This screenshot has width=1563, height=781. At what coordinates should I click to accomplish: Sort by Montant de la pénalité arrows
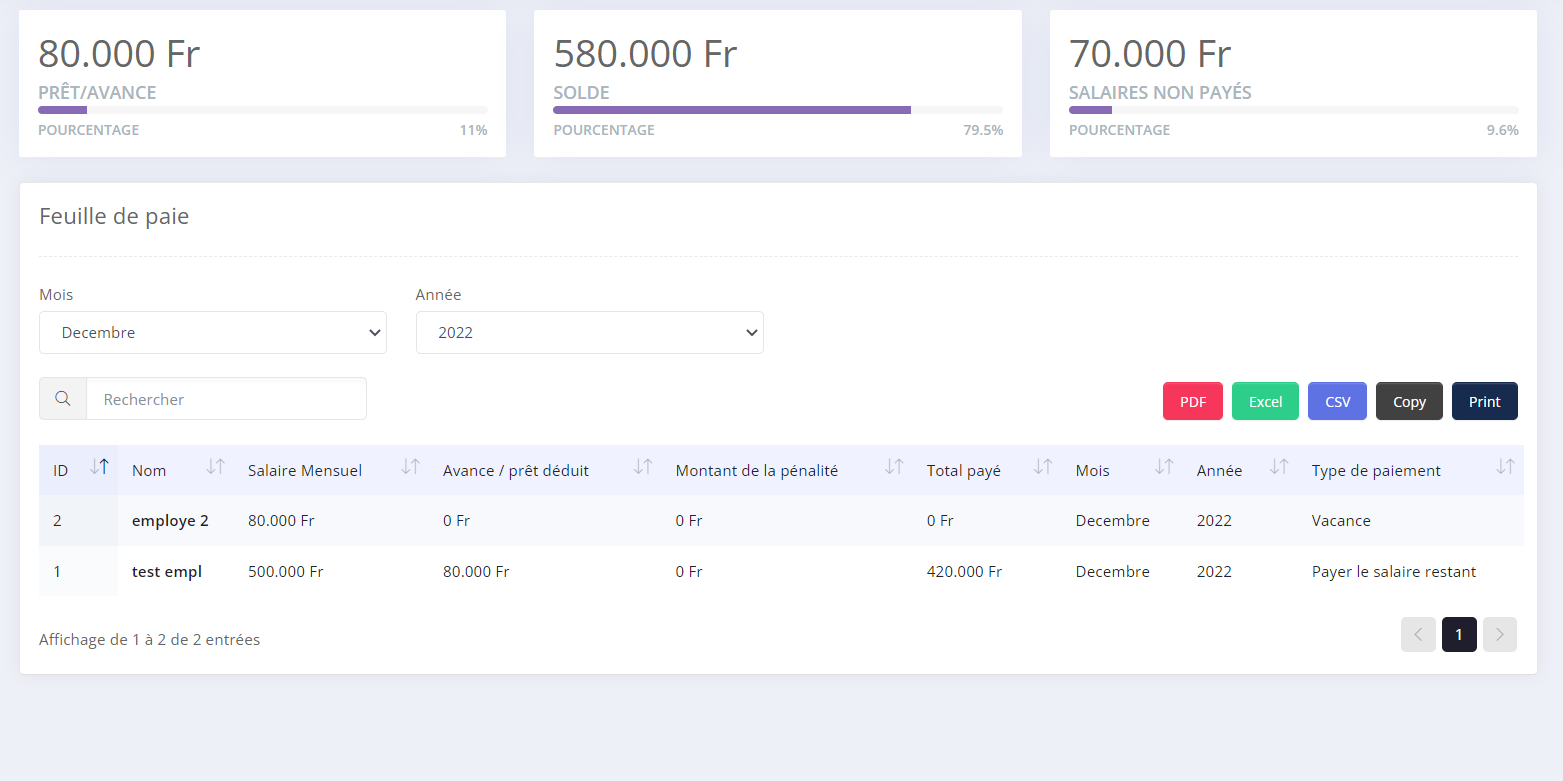click(894, 467)
